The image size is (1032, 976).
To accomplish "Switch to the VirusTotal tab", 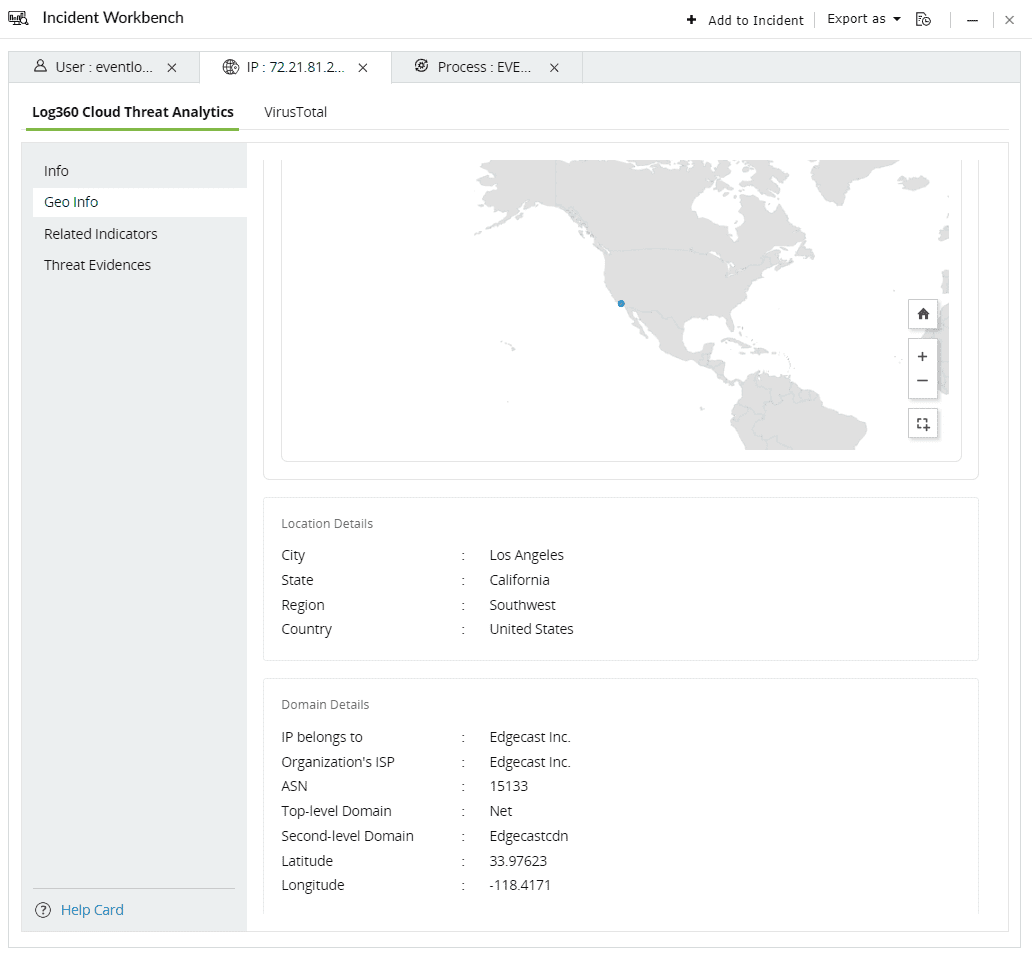I will click(x=294, y=112).
